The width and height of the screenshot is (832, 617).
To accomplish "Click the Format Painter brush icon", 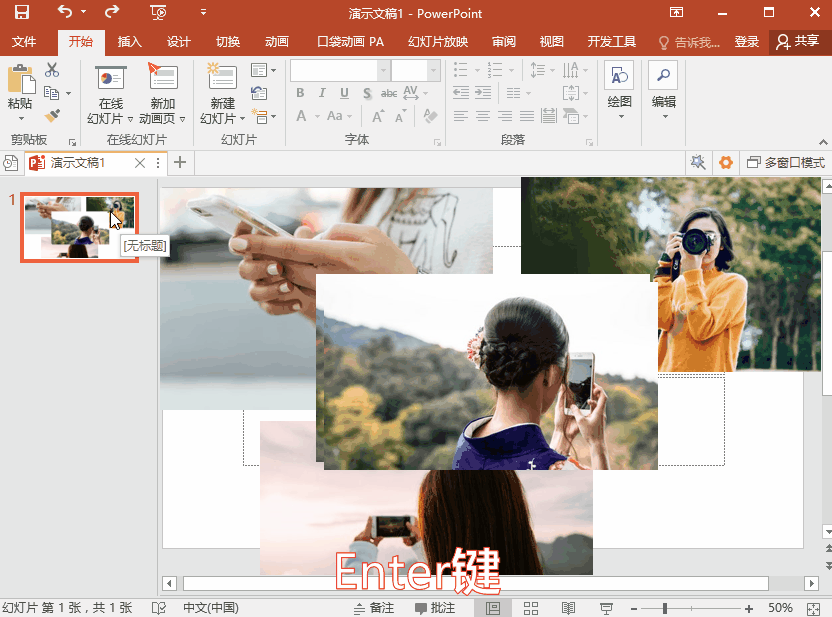I will [52, 116].
